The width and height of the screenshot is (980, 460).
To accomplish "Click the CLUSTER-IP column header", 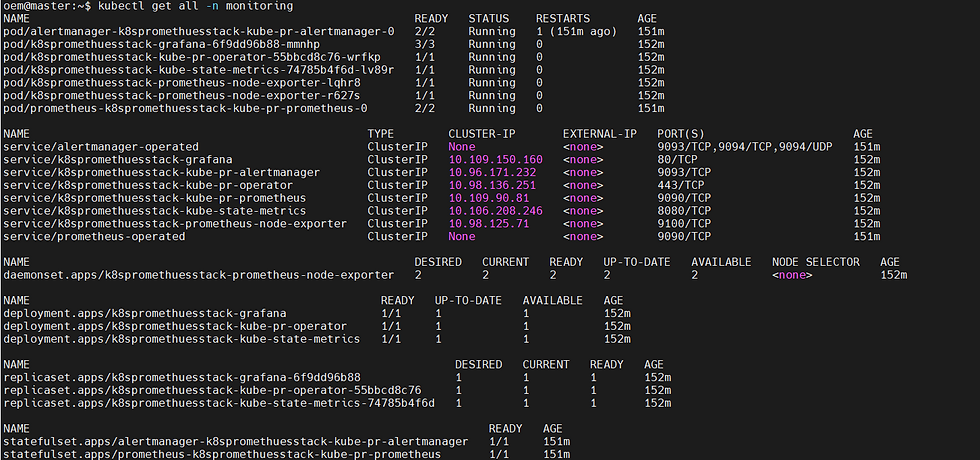I will point(482,134).
